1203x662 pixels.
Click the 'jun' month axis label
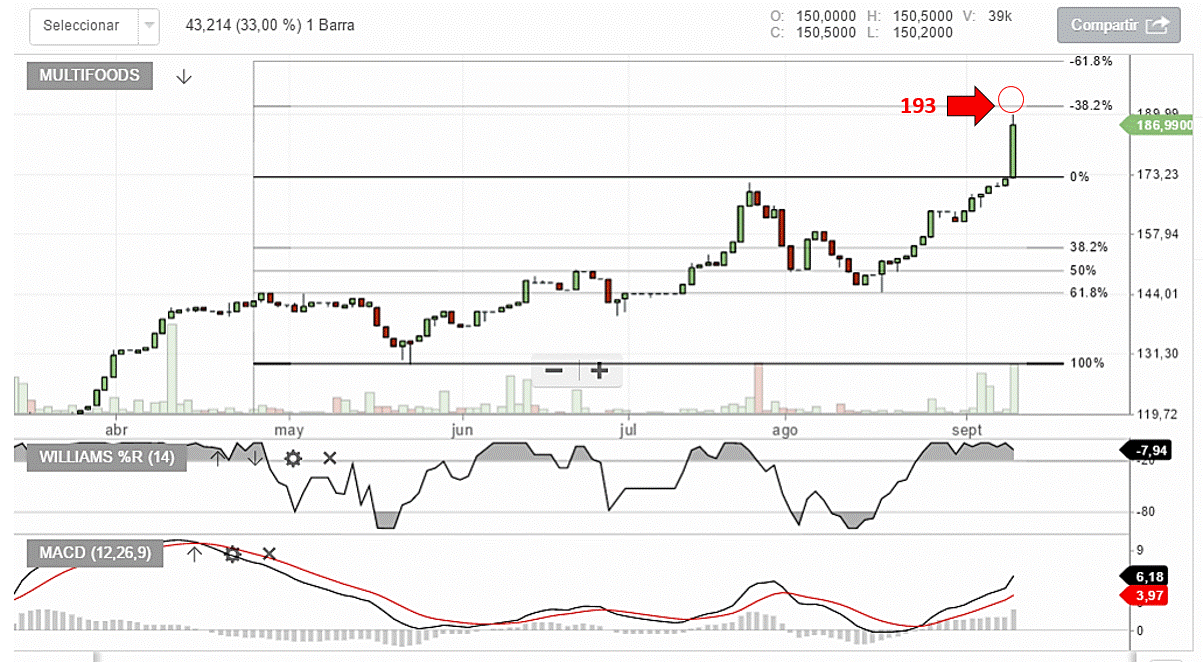[462, 431]
